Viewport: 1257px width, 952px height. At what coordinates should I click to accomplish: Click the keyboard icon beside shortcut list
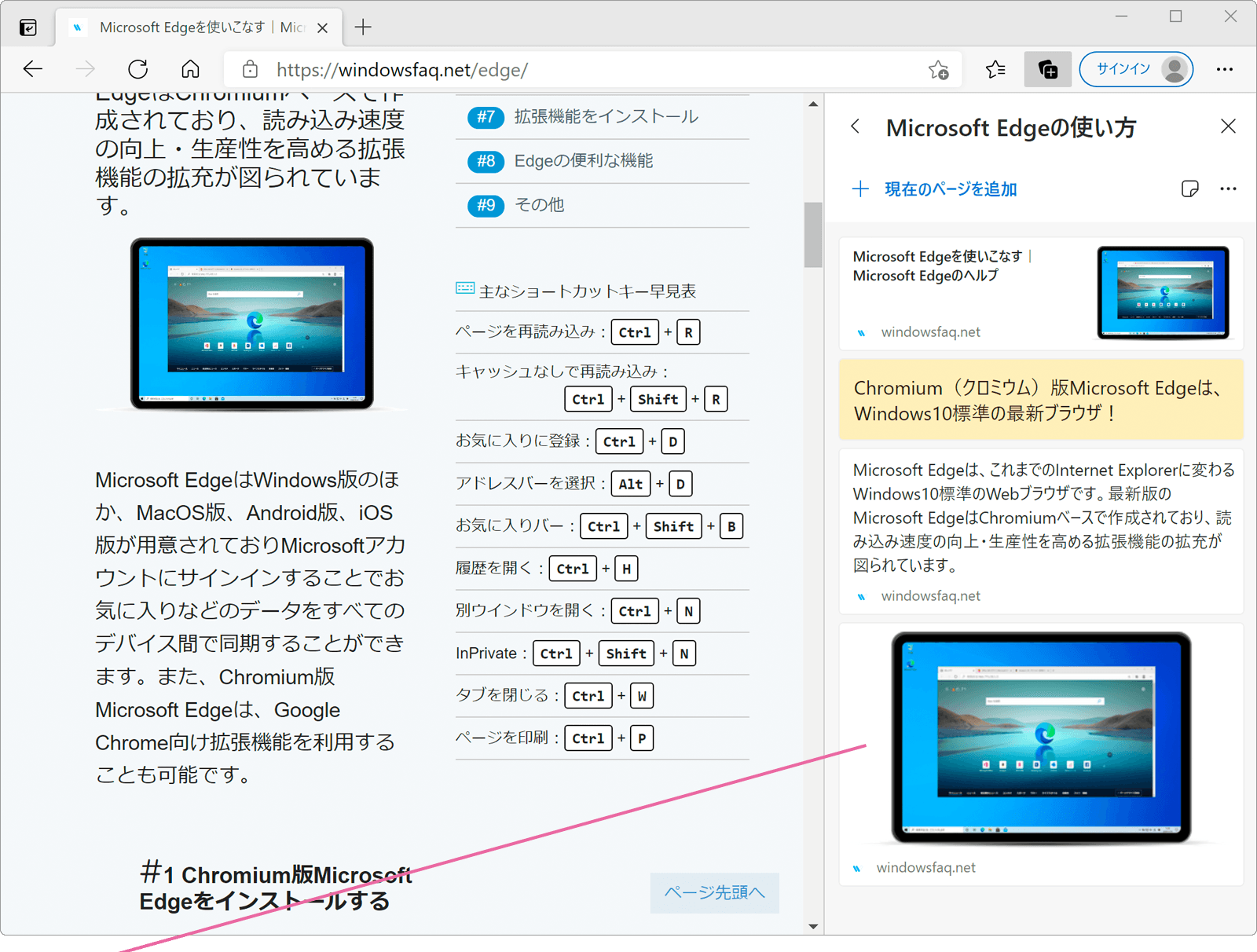465,289
